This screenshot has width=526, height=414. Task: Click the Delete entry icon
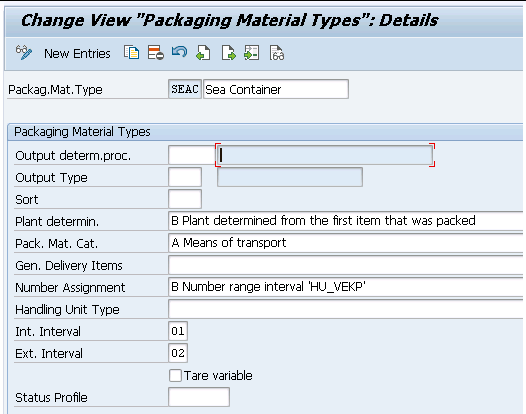point(156,53)
